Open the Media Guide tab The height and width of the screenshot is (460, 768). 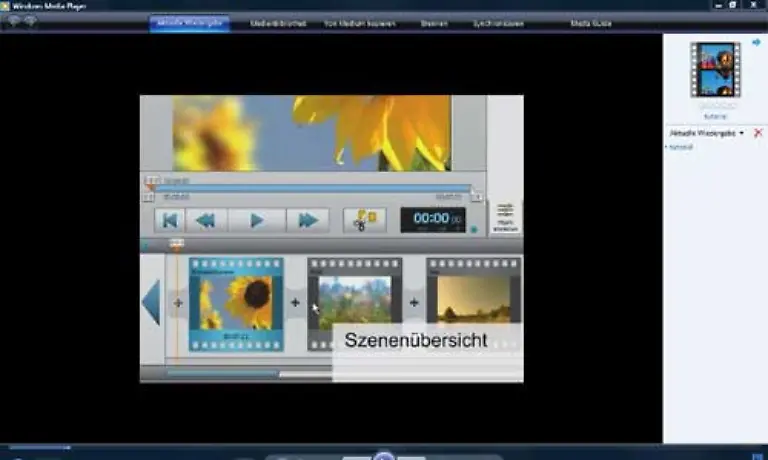pos(590,23)
